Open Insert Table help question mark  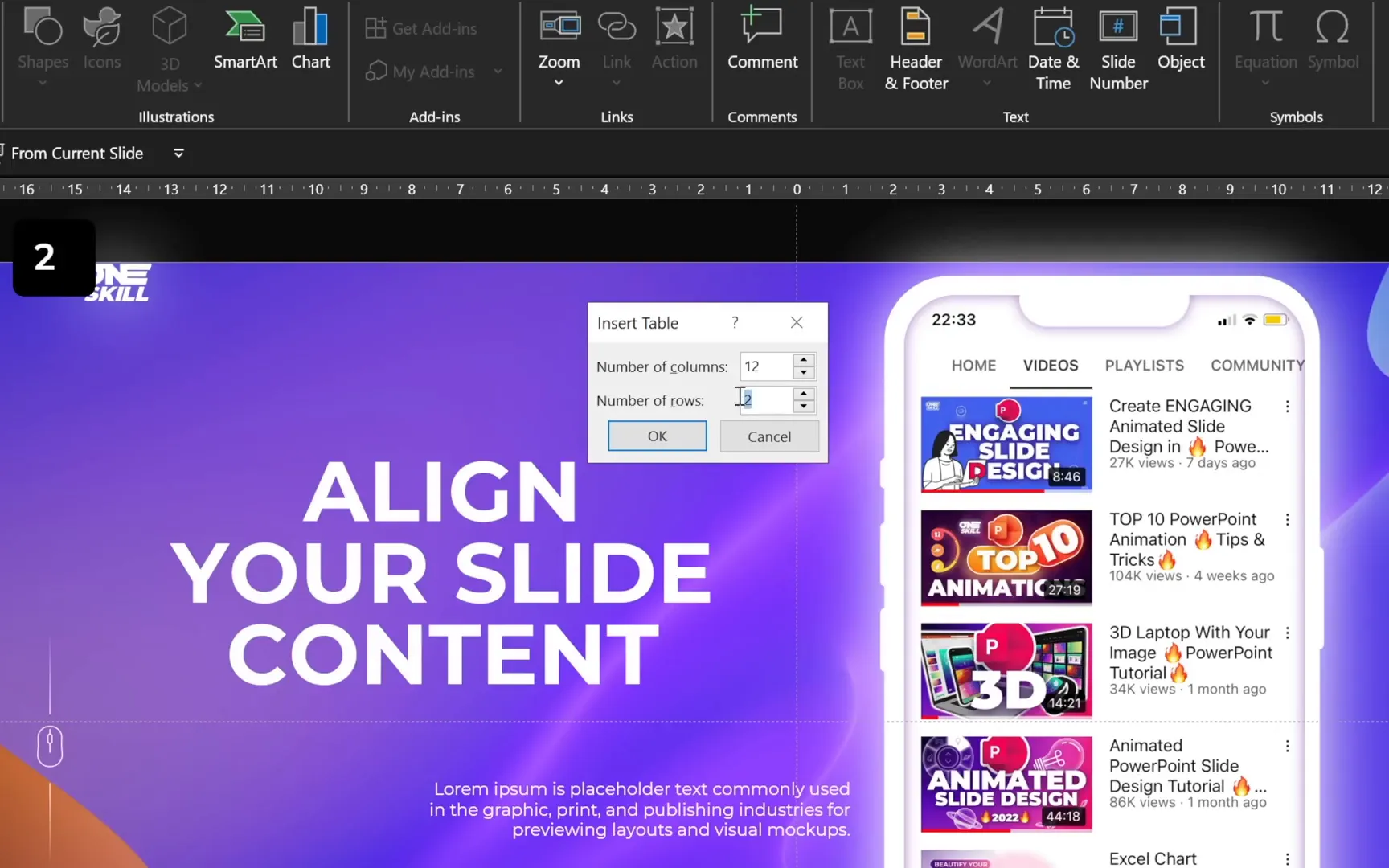click(735, 322)
